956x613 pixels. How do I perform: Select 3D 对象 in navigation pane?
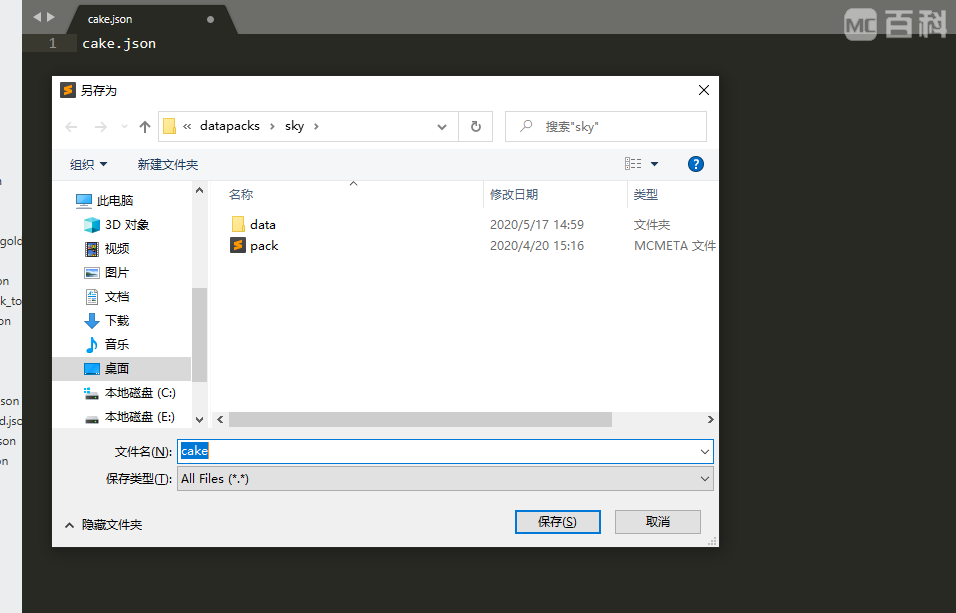pyautogui.click(x=126, y=225)
